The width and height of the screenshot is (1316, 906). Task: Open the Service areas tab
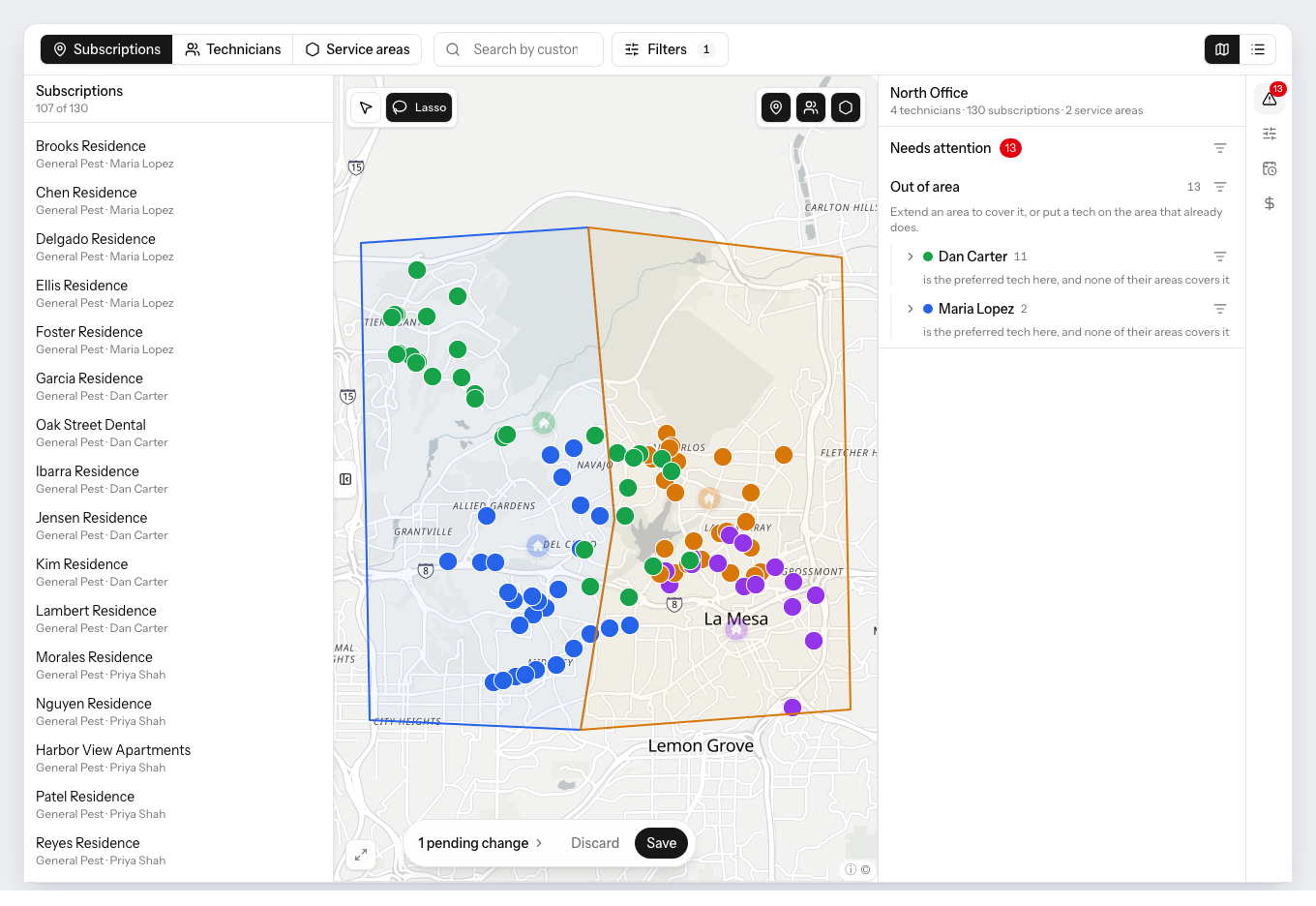pos(357,49)
